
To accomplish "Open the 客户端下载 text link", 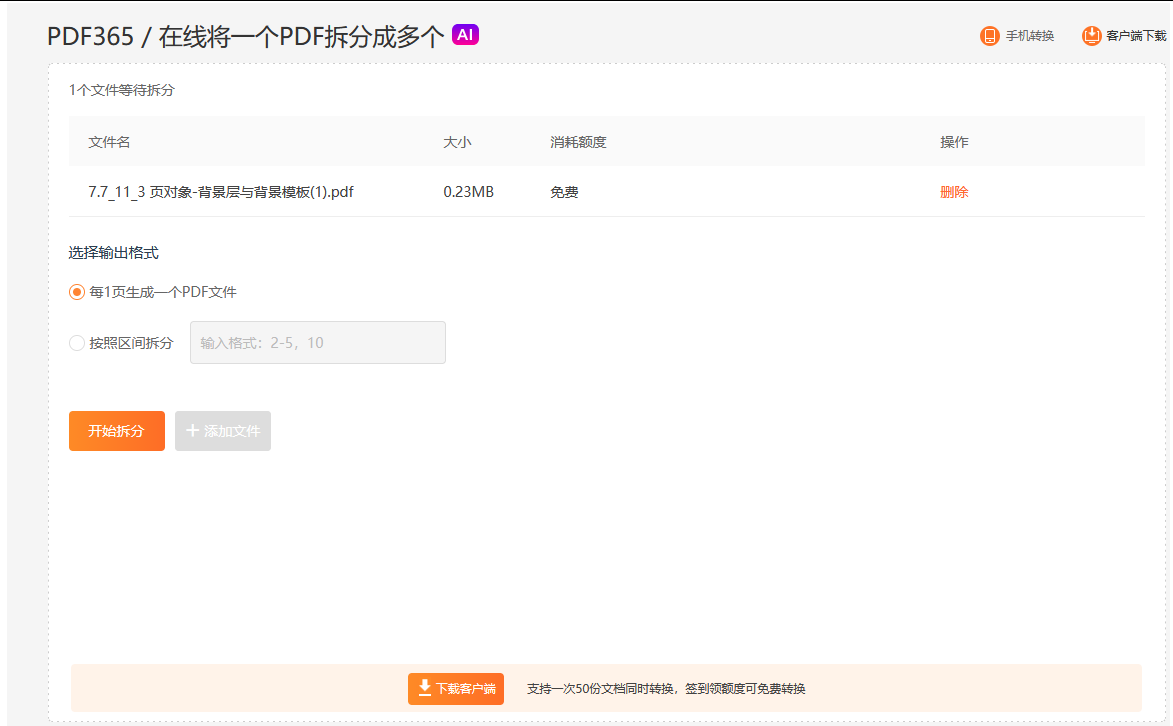I will [1136, 36].
